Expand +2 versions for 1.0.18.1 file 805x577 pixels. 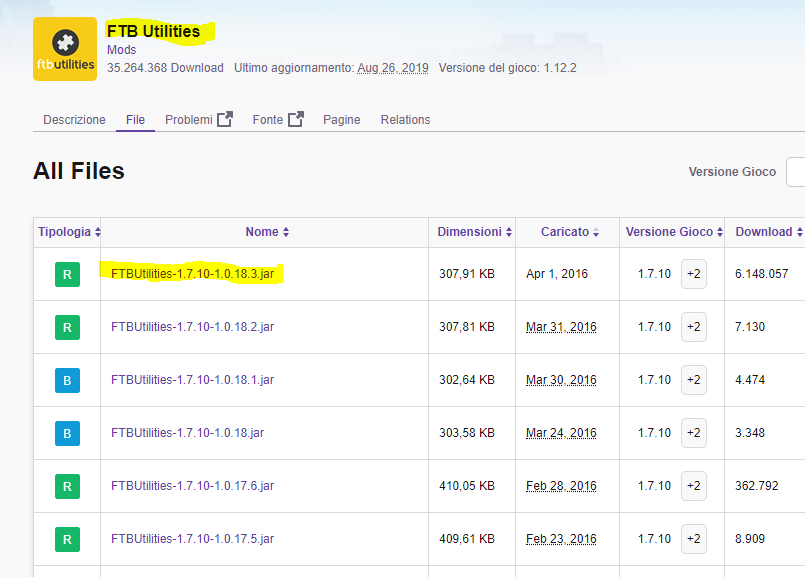[694, 380]
